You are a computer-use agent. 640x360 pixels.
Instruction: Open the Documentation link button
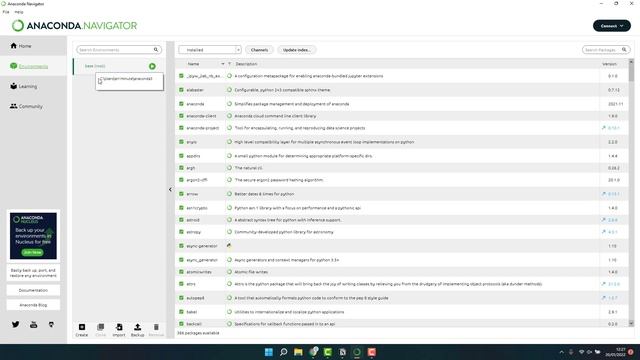[33, 290]
